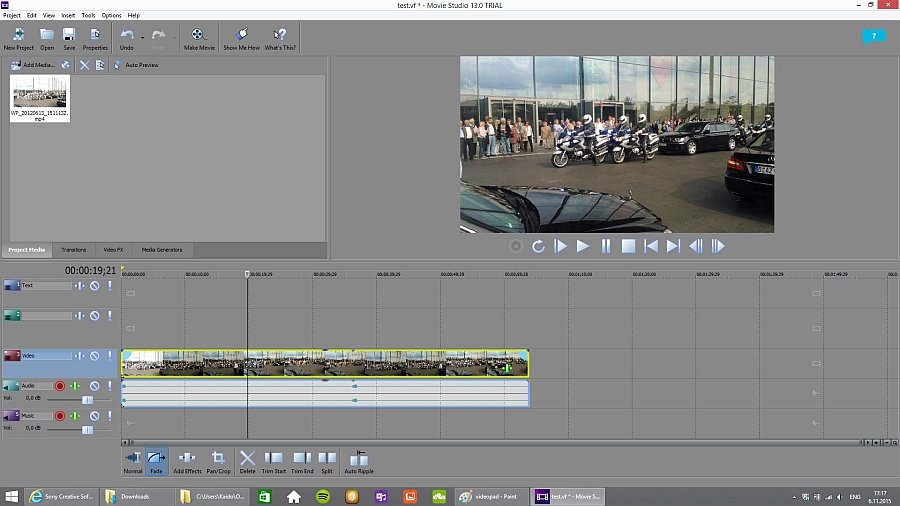Play the video preview
The width and height of the screenshot is (900, 506).
tap(583, 246)
